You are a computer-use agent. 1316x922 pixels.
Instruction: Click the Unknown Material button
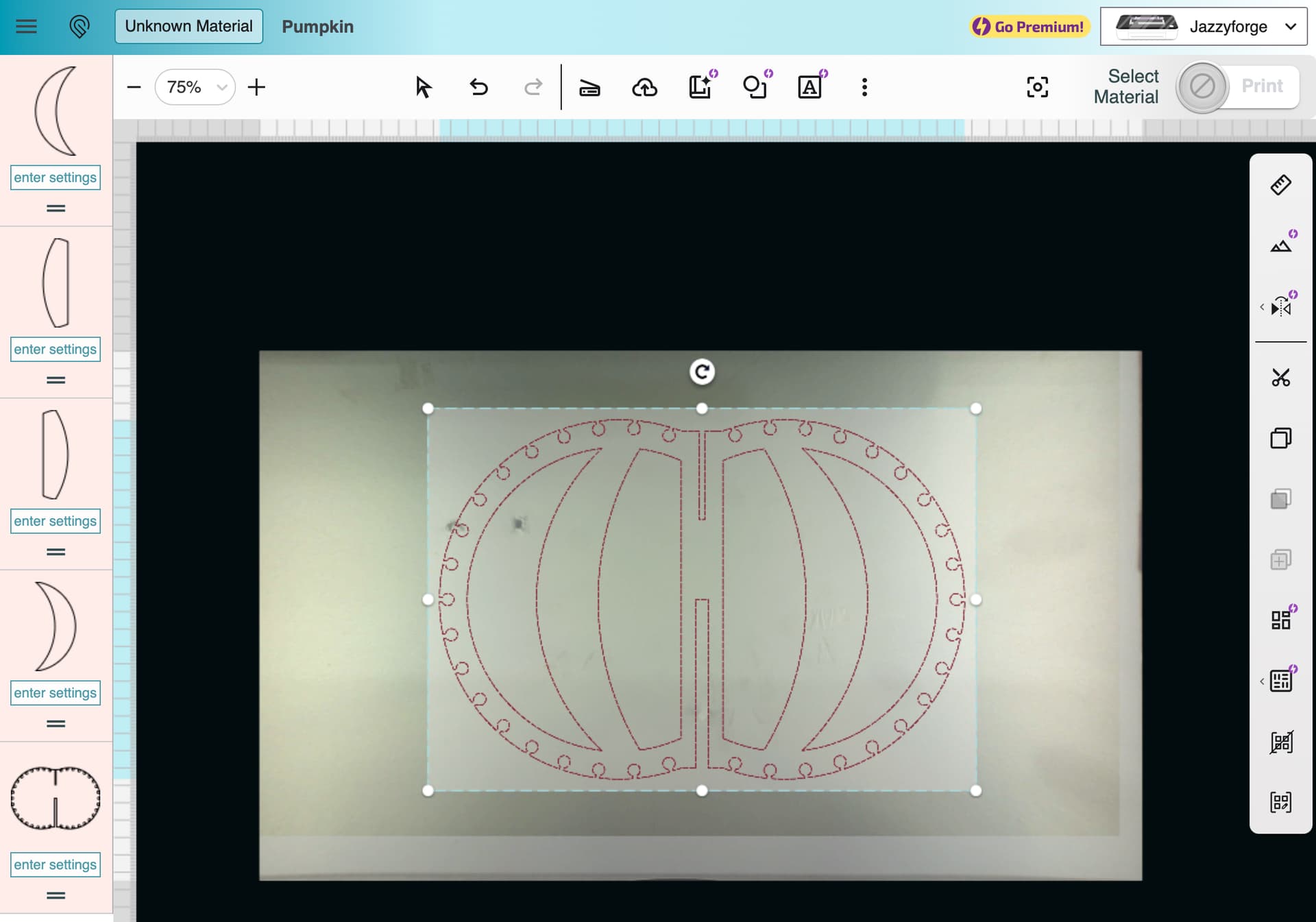click(x=188, y=27)
